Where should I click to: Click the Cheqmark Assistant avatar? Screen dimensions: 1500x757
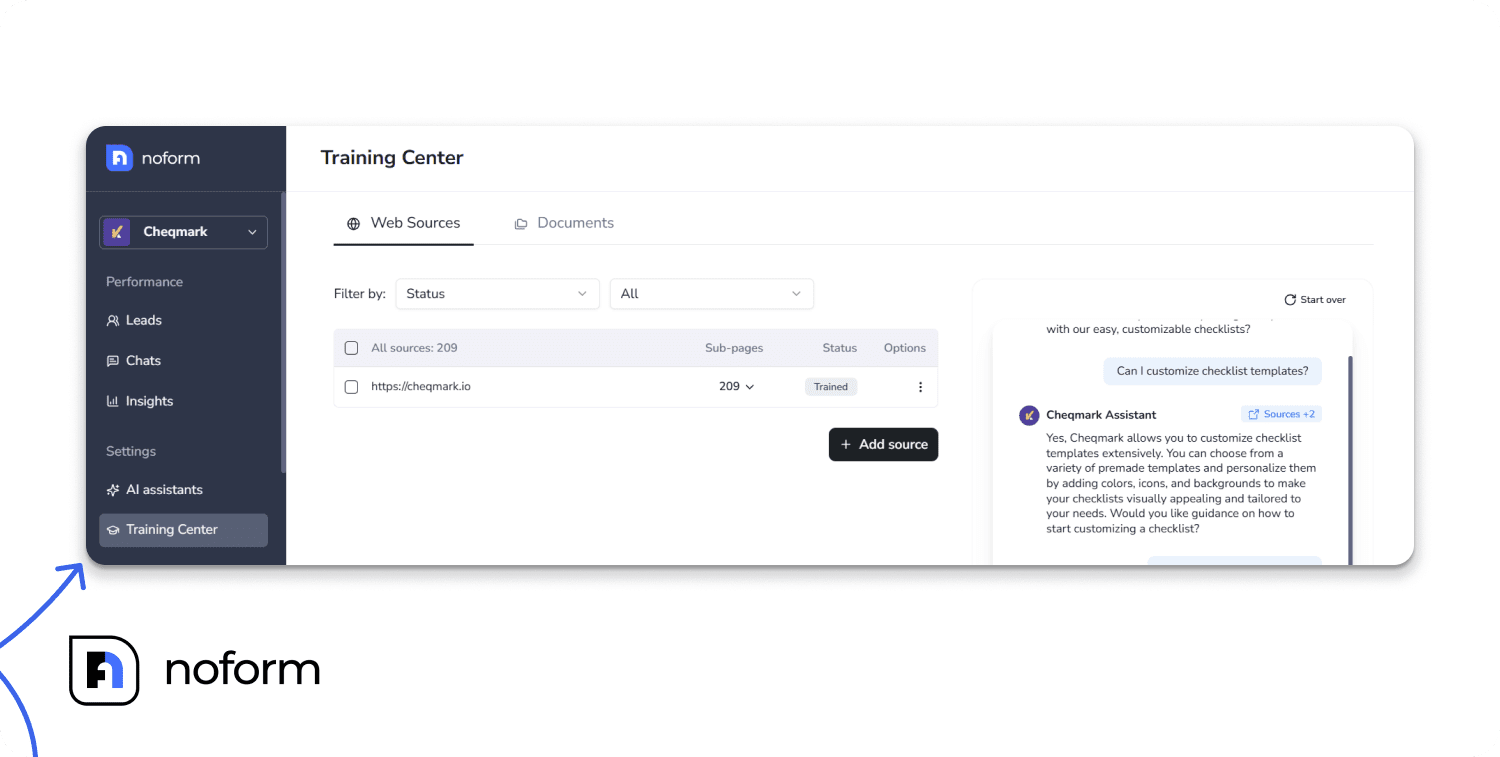1029,414
